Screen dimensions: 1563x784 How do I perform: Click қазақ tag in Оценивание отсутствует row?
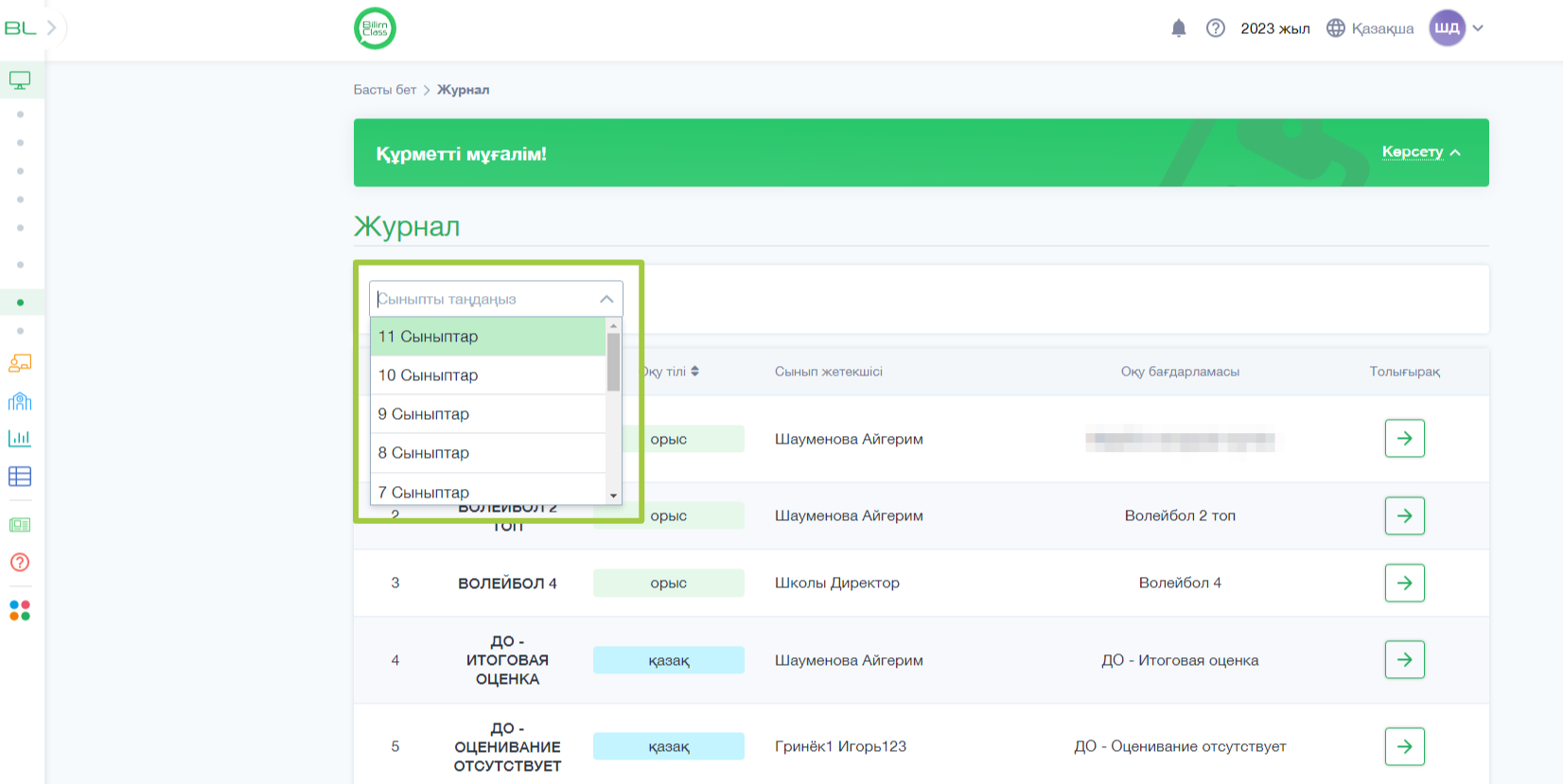click(x=669, y=746)
